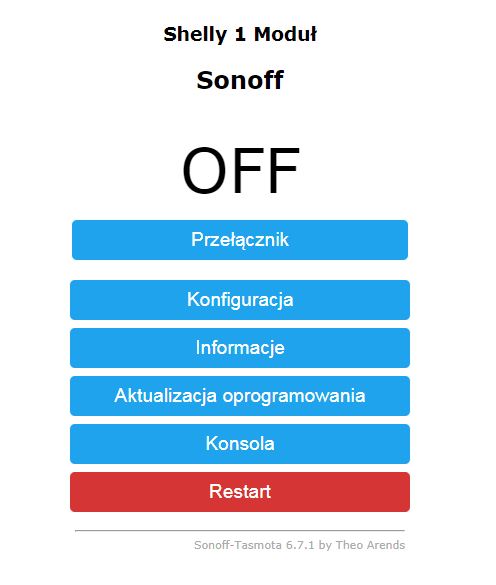Reboot the device with Restart
The width and height of the screenshot is (496, 585).
[240, 492]
